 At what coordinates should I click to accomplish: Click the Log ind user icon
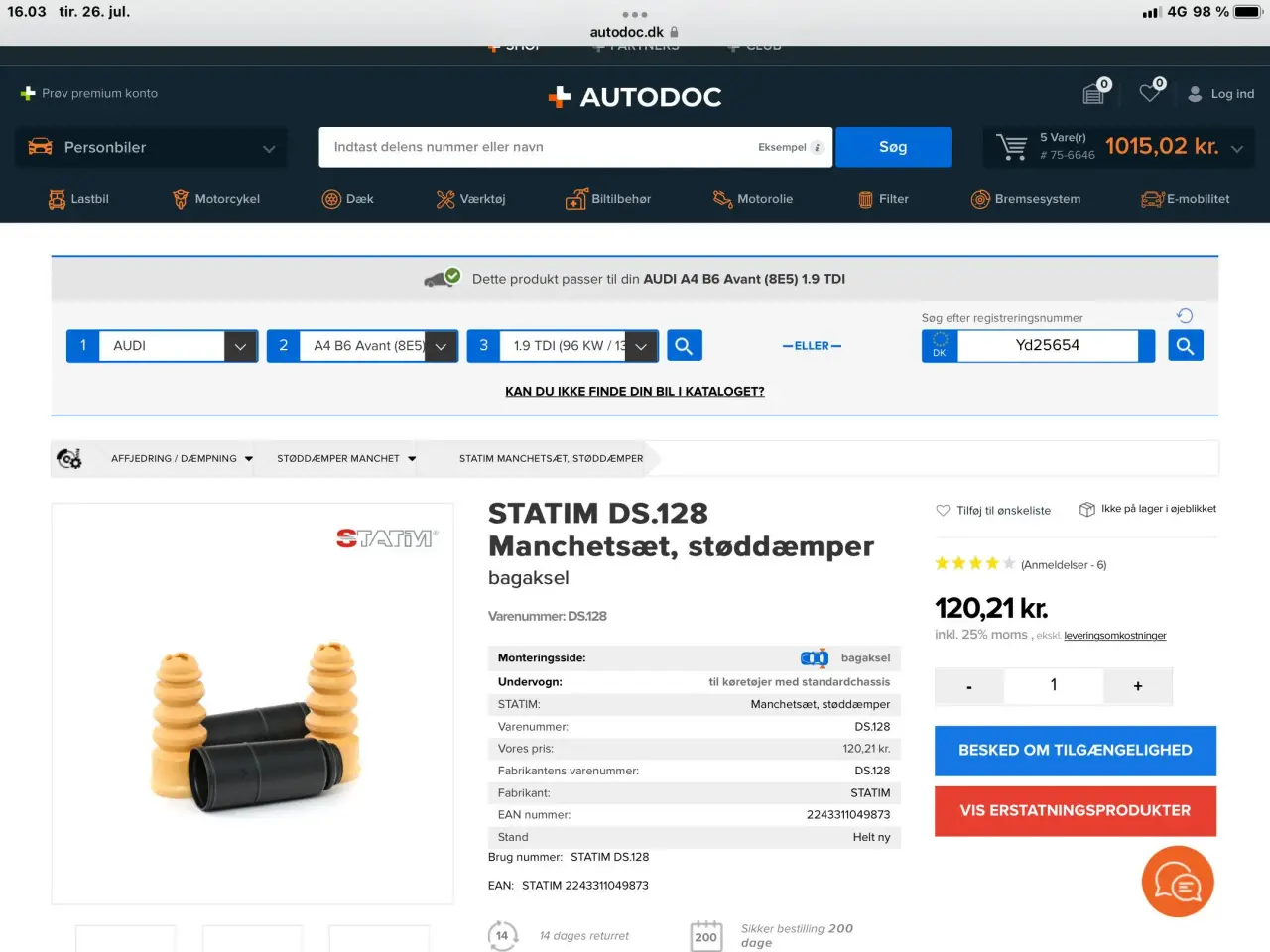pyautogui.click(x=1195, y=94)
